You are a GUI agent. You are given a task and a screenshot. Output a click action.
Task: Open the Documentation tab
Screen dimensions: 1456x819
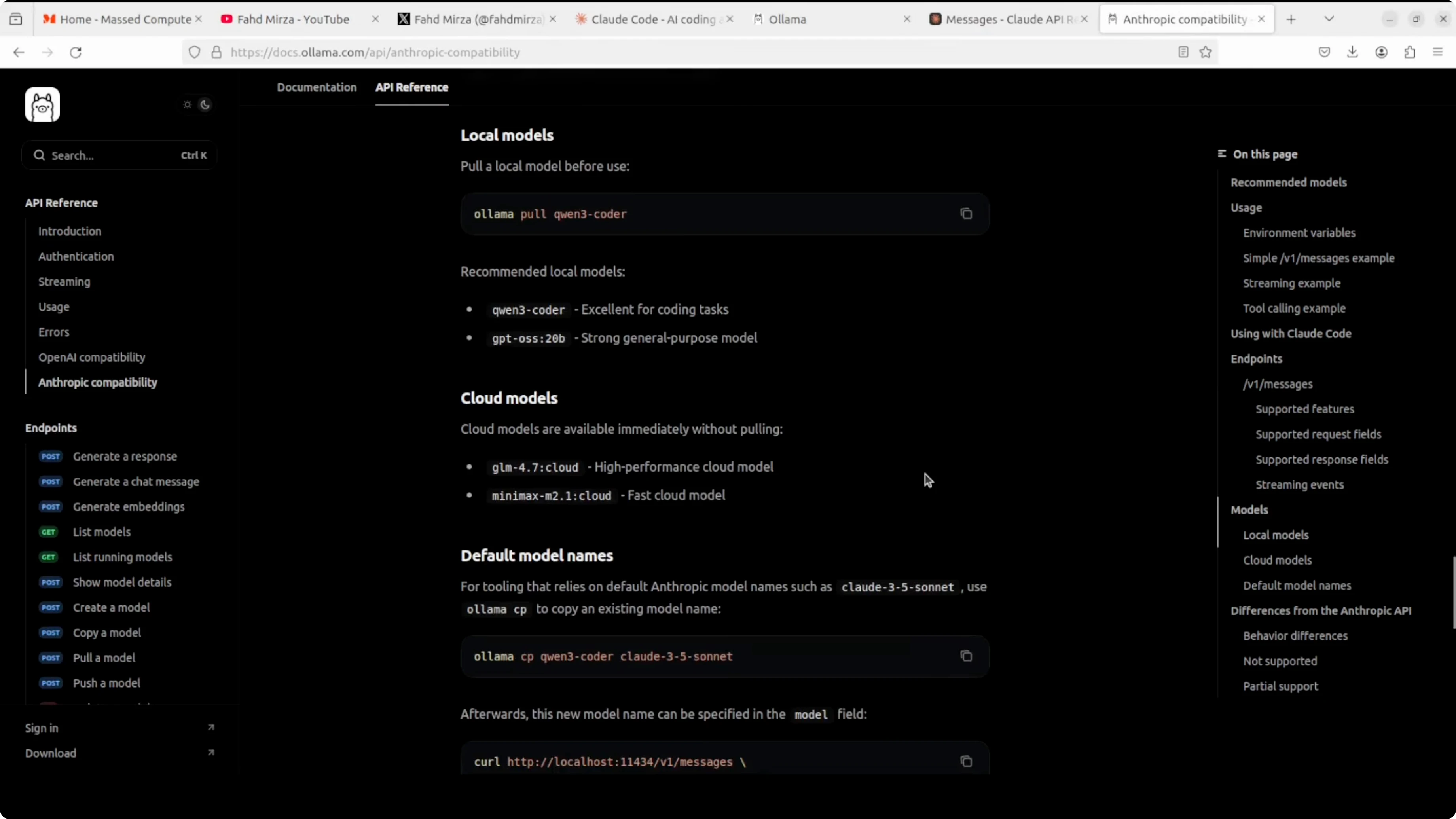click(317, 87)
